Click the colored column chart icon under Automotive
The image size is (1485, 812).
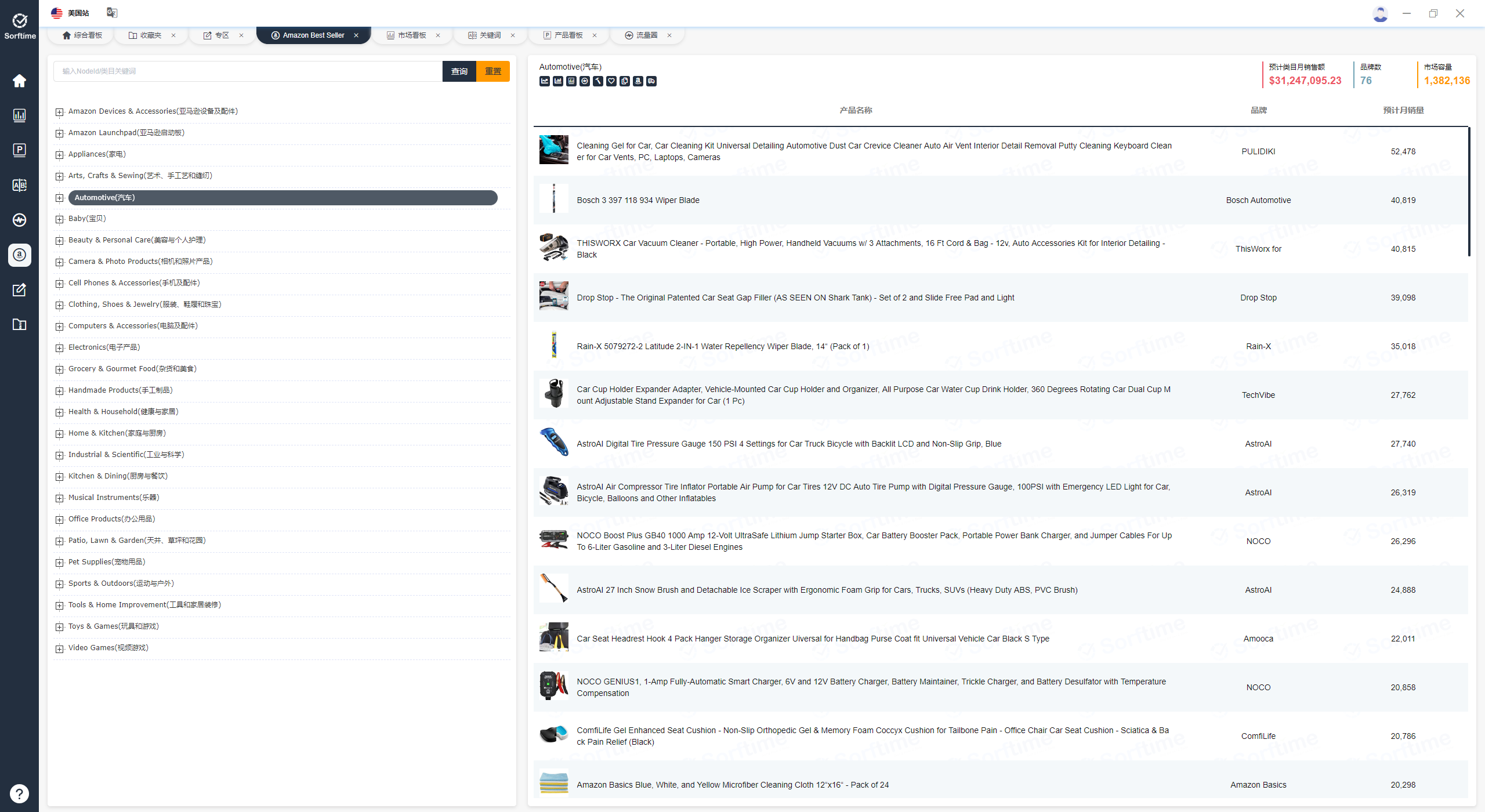(571, 81)
